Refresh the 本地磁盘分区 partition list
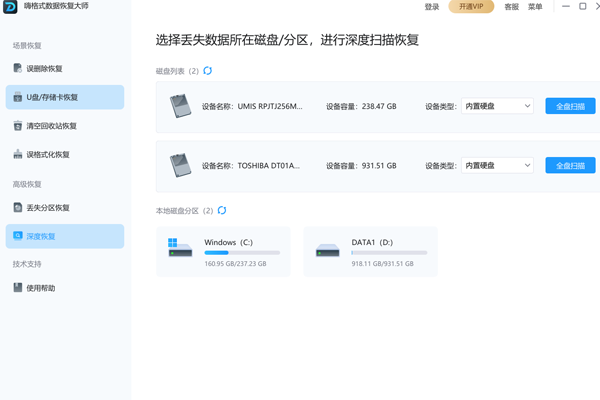The height and width of the screenshot is (400, 600). point(222,211)
